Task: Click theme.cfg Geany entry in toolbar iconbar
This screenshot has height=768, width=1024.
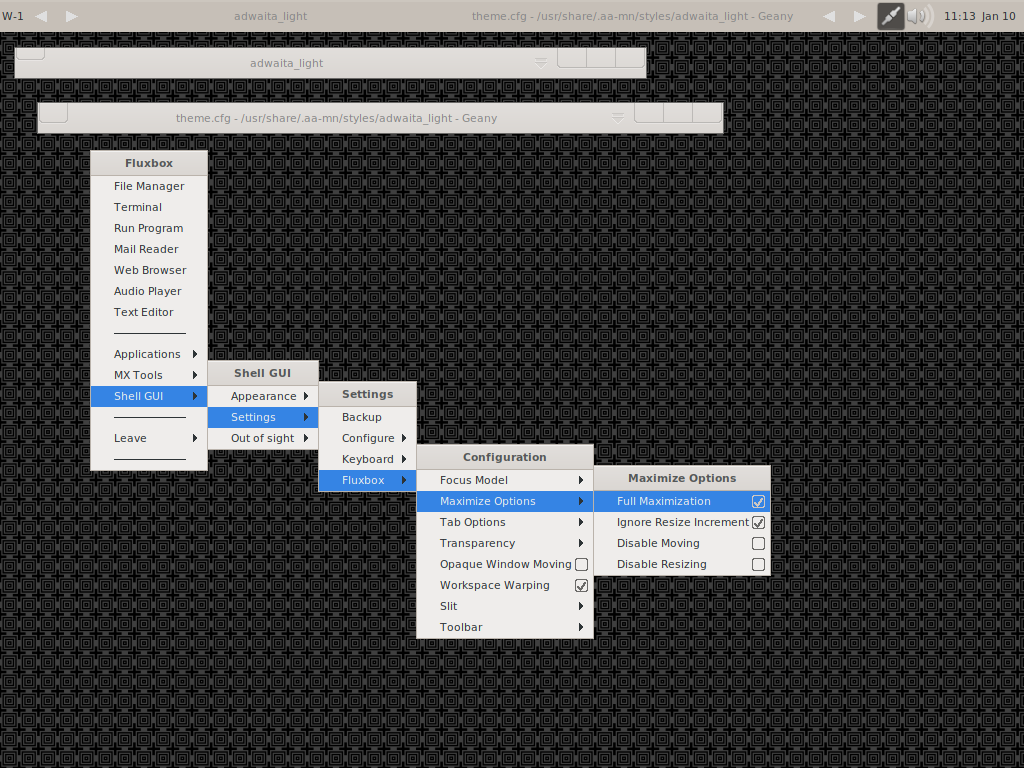Action: [632, 16]
